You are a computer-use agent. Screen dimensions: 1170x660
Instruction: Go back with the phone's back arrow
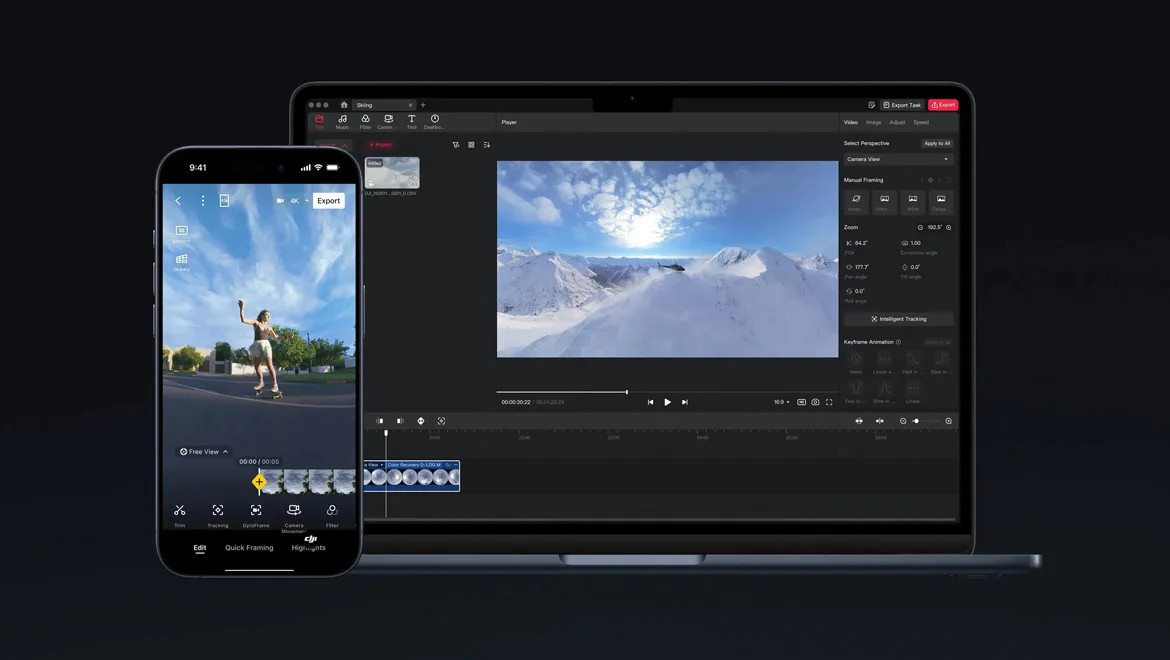pyautogui.click(x=178, y=201)
